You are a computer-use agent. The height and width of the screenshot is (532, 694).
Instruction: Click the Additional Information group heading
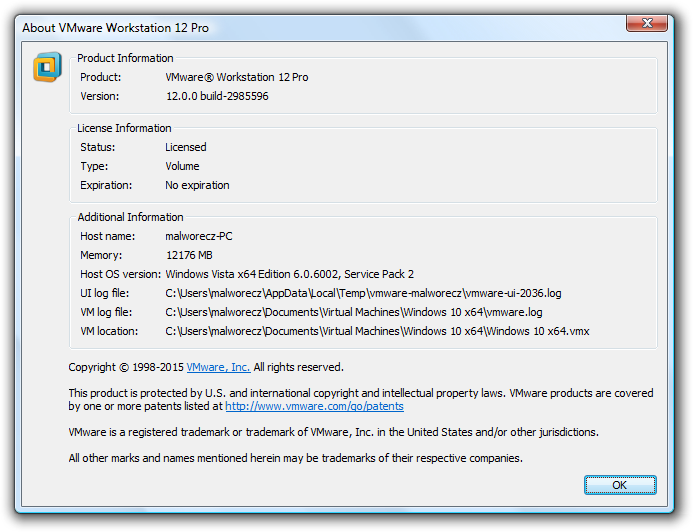coord(130,217)
